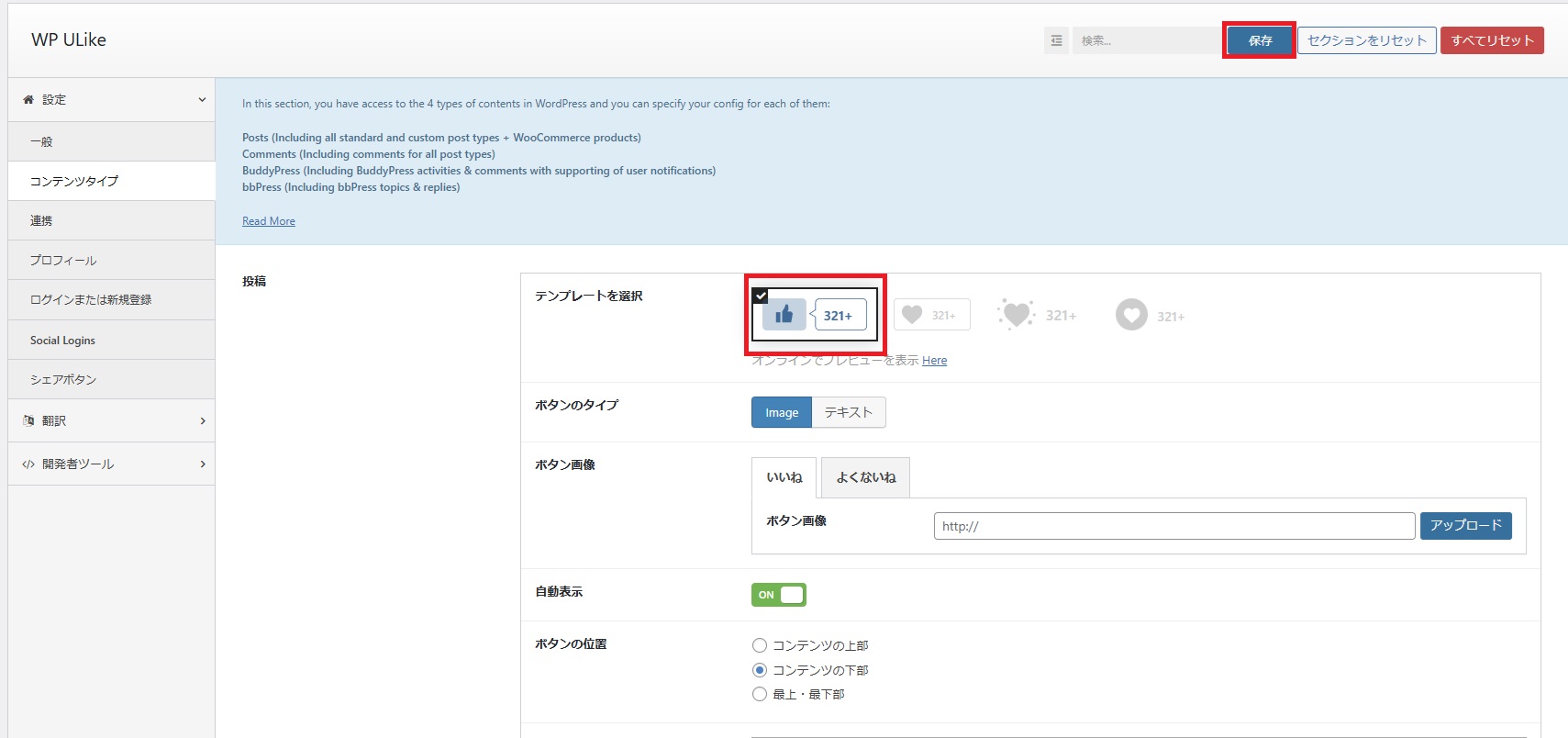The image size is (1568, 738).
Task: Open the Read More link
Action: coord(268,221)
